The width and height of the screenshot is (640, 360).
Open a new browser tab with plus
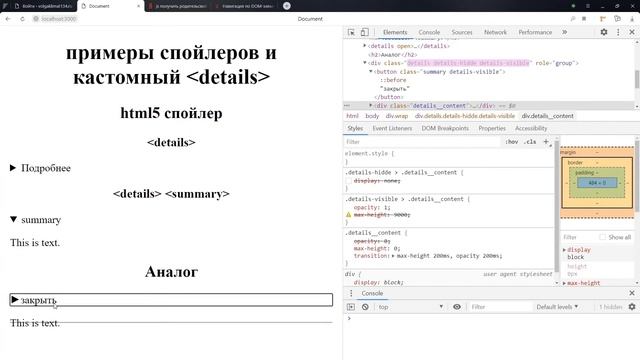coord(287,6)
